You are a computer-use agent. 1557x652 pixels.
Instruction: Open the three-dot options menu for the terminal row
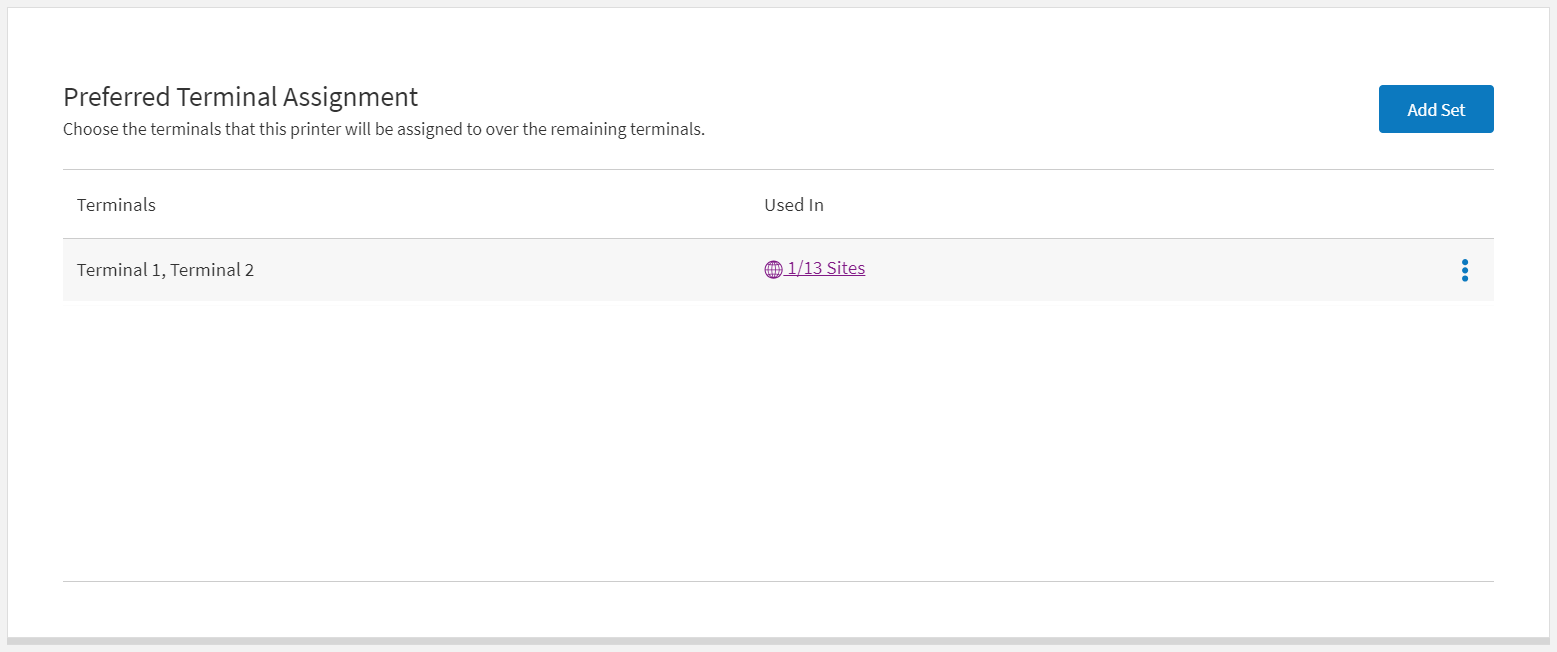[1464, 270]
